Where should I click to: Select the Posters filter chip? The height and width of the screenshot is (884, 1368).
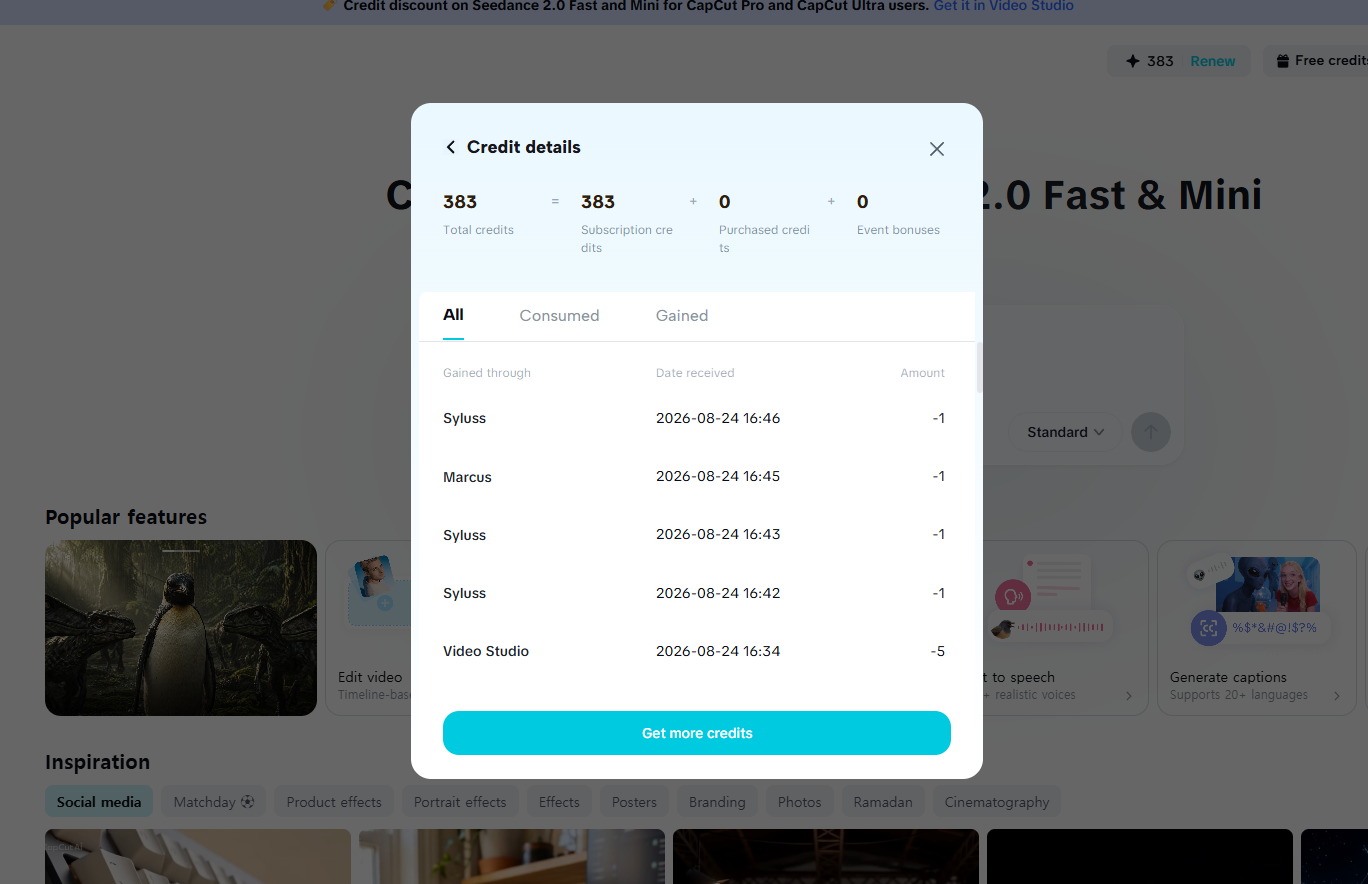tap(635, 802)
